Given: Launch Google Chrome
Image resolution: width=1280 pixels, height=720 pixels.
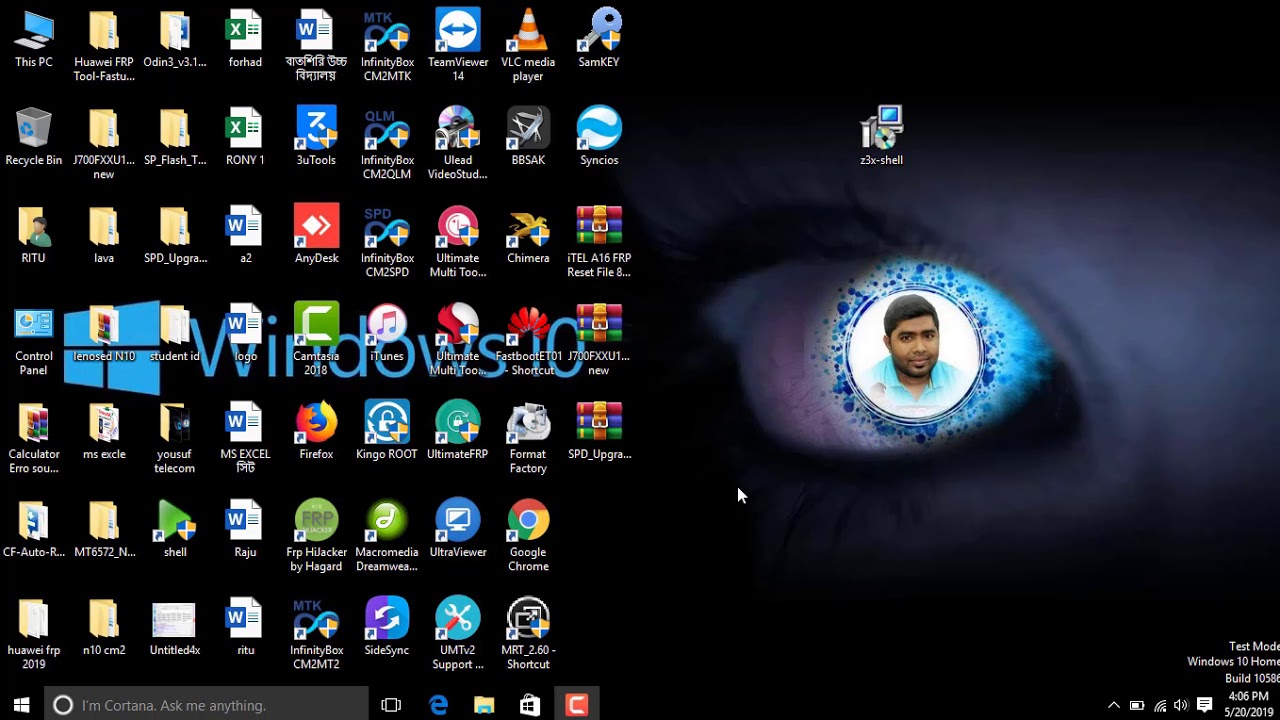Looking at the screenshot, I should (528, 536).
